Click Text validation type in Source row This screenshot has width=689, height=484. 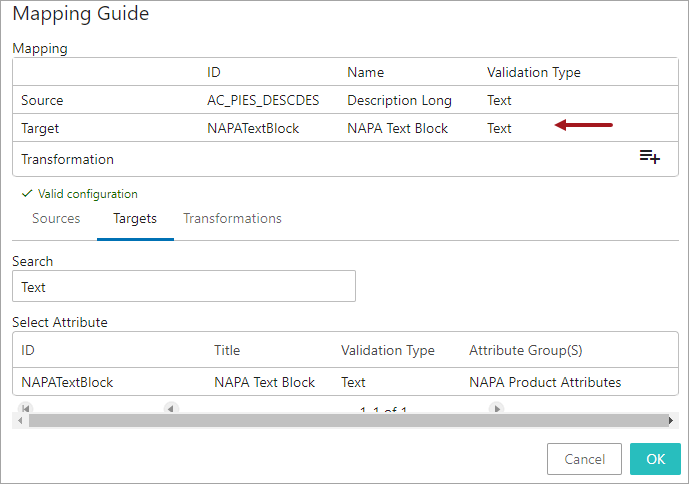(499, 100)
